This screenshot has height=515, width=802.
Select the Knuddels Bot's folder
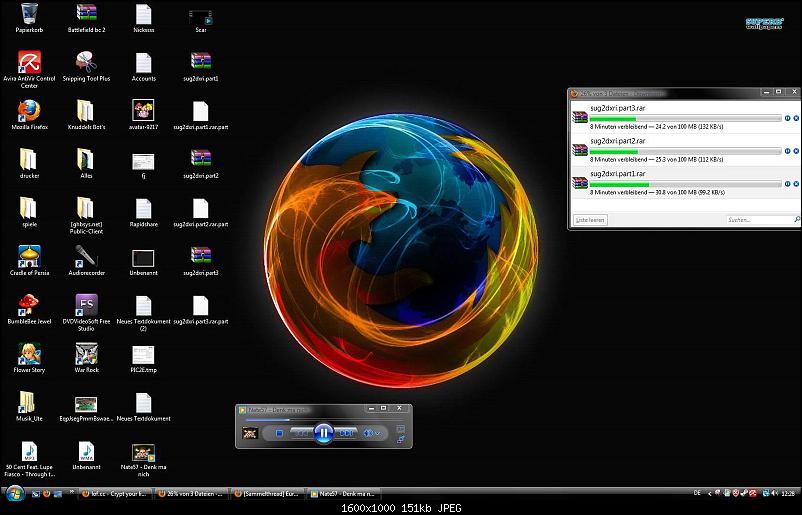(x=86, y=115)
